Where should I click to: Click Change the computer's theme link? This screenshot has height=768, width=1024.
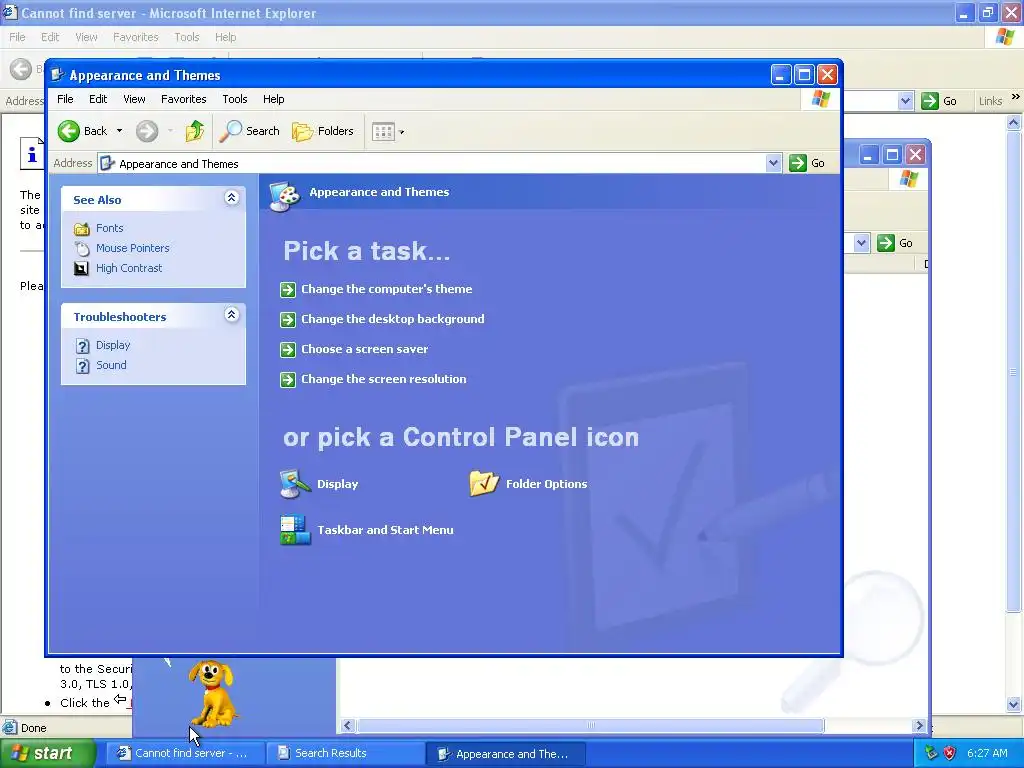point(387,289)
